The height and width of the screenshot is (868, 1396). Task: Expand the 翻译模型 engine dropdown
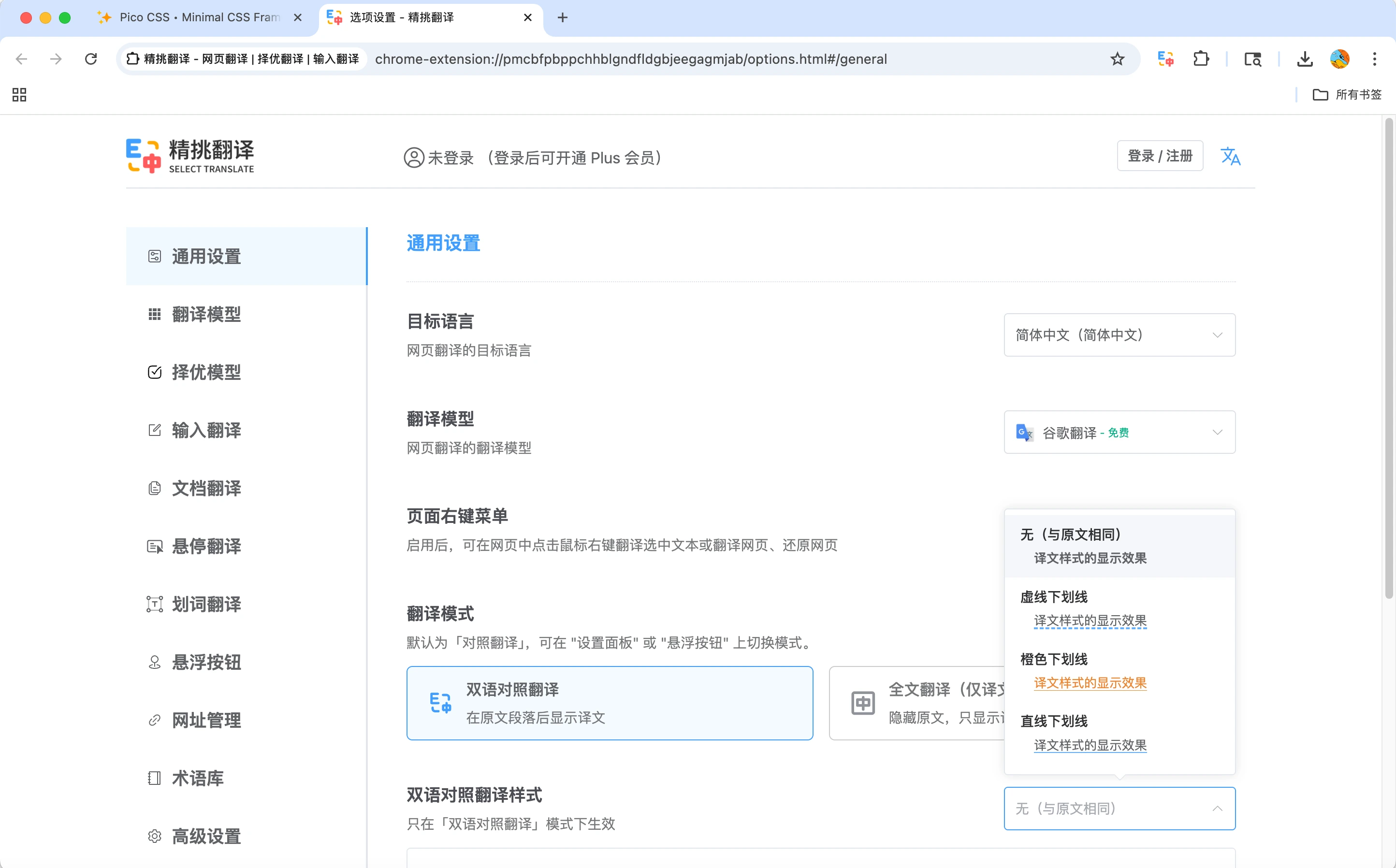tap(1119, 432)
